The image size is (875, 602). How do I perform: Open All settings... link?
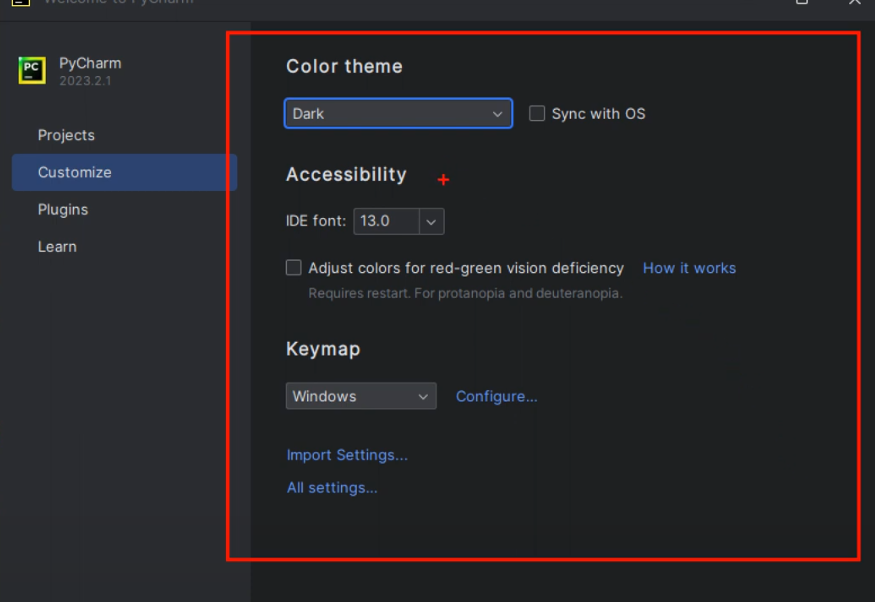coord(332,488)
